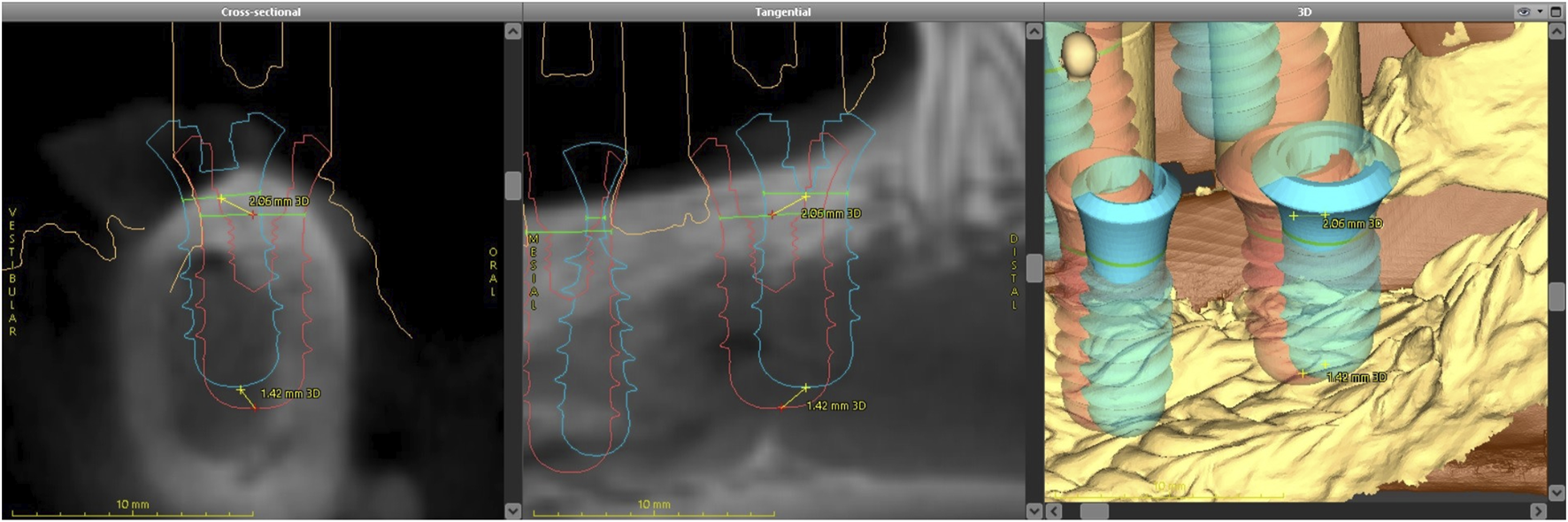Select the 1.42 mm 3D label in 3D view

(1357, 378)
